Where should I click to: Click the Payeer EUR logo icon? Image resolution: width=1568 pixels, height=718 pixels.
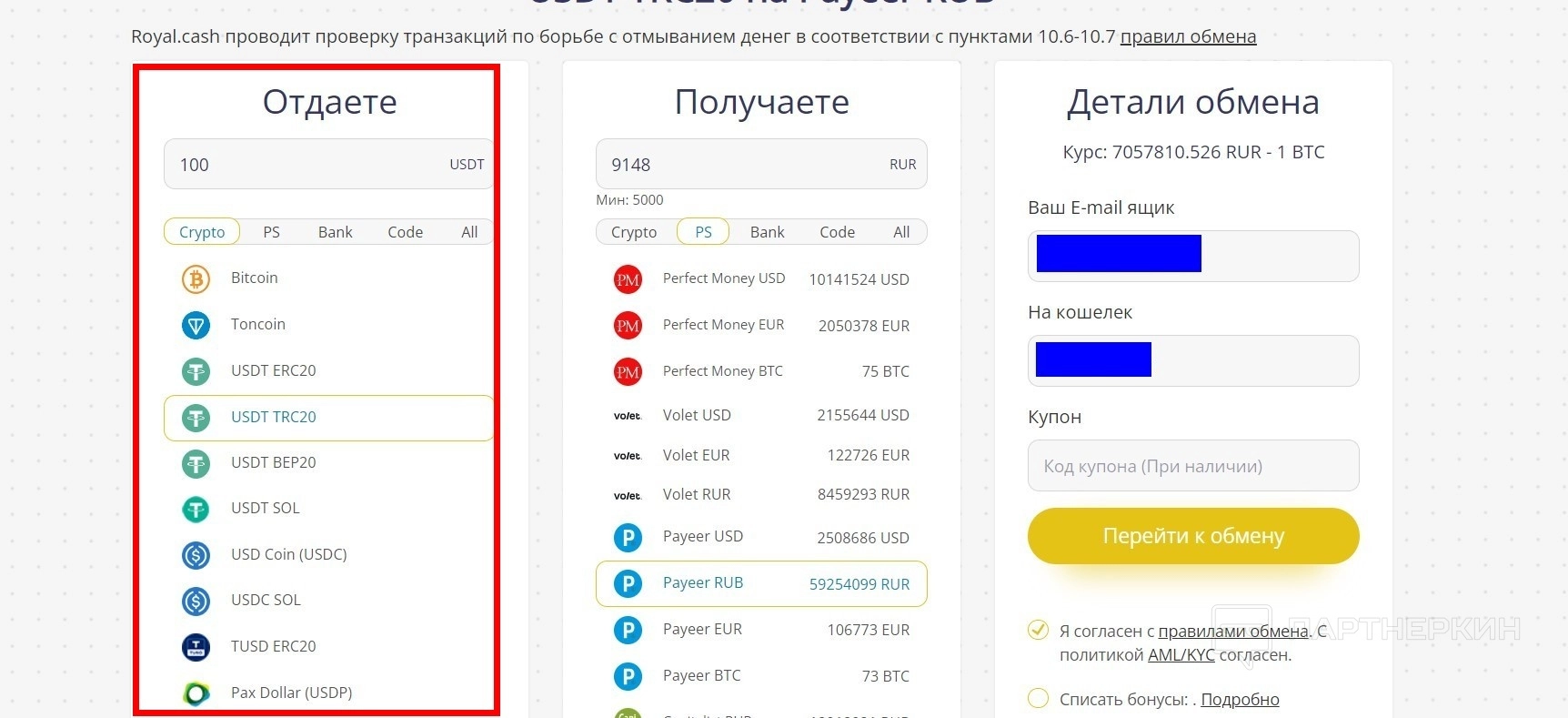click(628, 630)
